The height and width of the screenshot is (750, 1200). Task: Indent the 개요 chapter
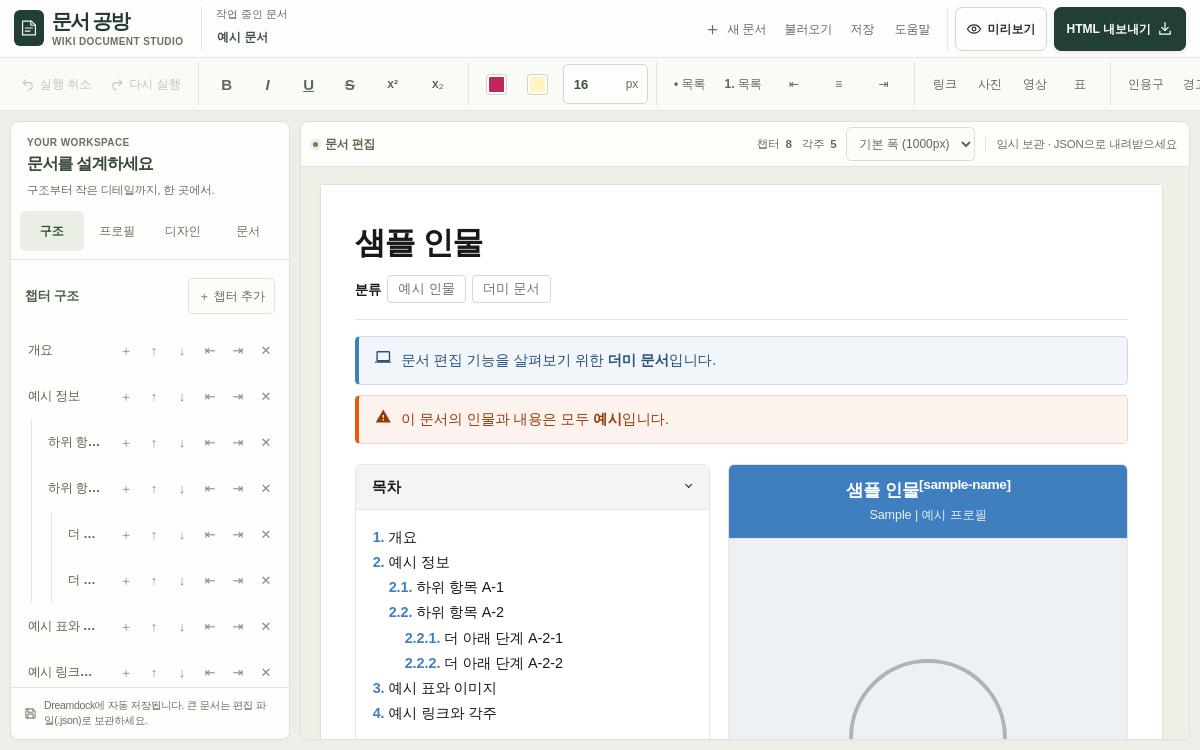tap(238, 350)
